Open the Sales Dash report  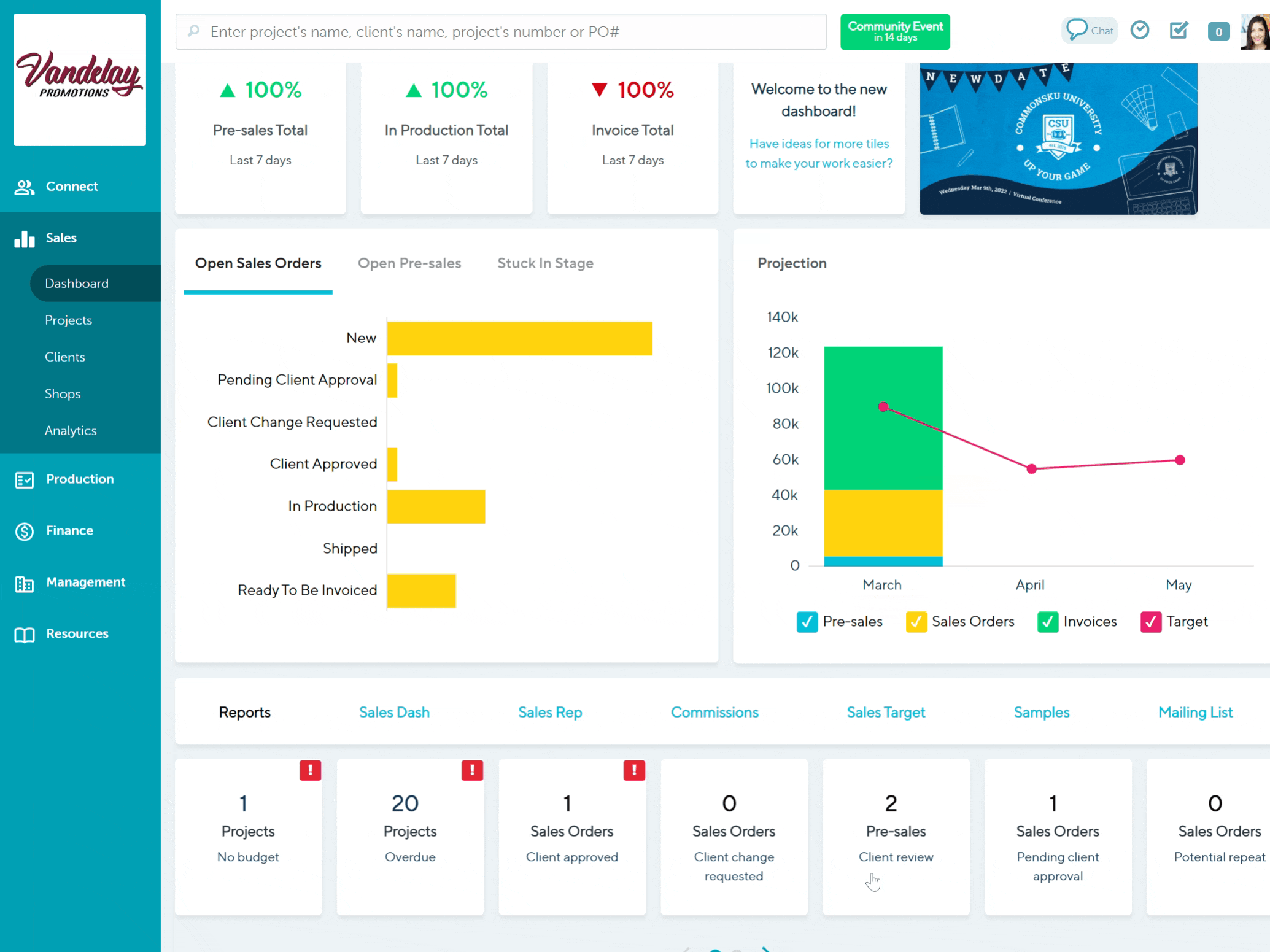pos(393,712)
